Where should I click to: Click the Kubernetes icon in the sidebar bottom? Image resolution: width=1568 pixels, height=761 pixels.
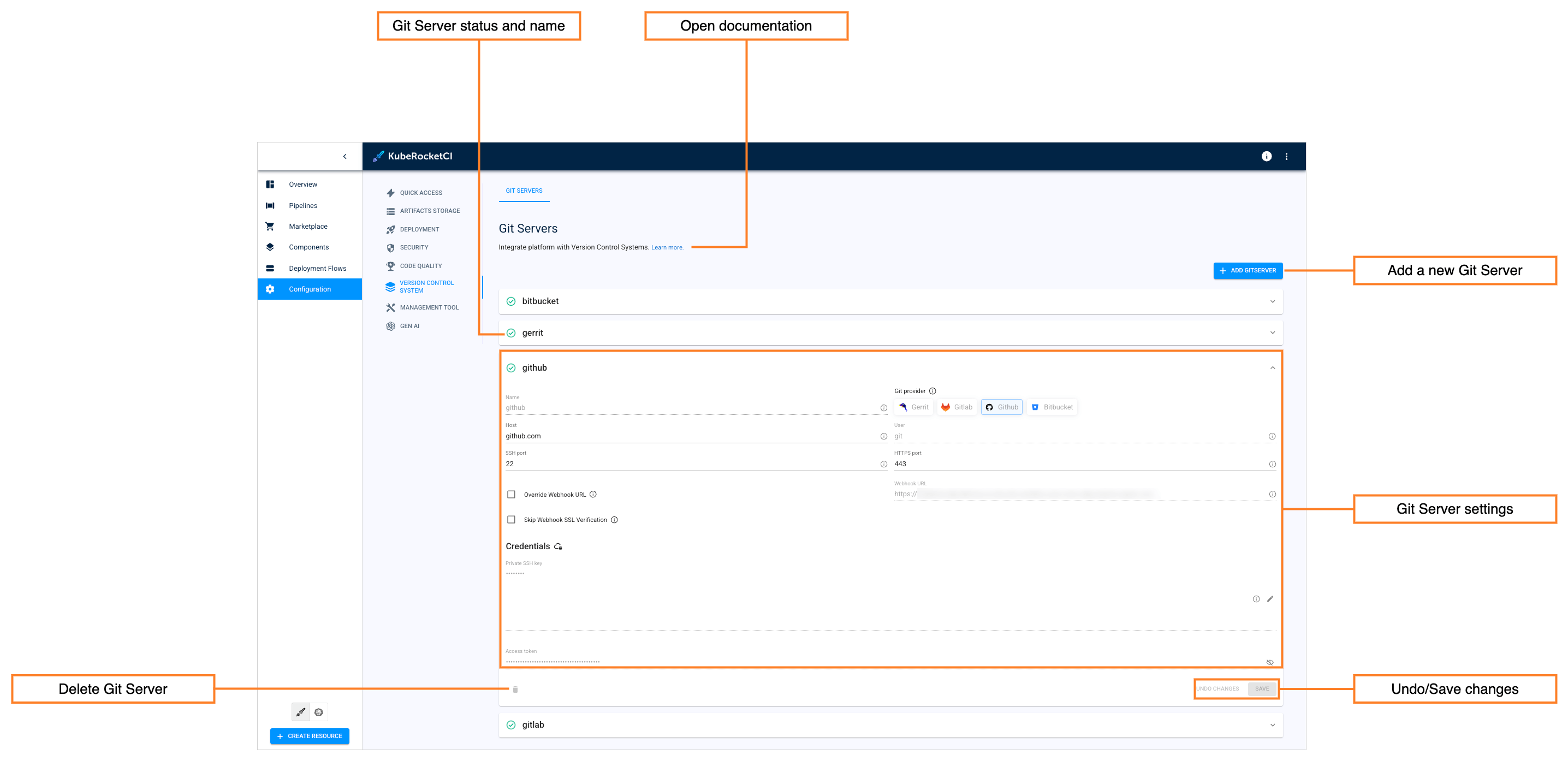click(x=319, y=712)
